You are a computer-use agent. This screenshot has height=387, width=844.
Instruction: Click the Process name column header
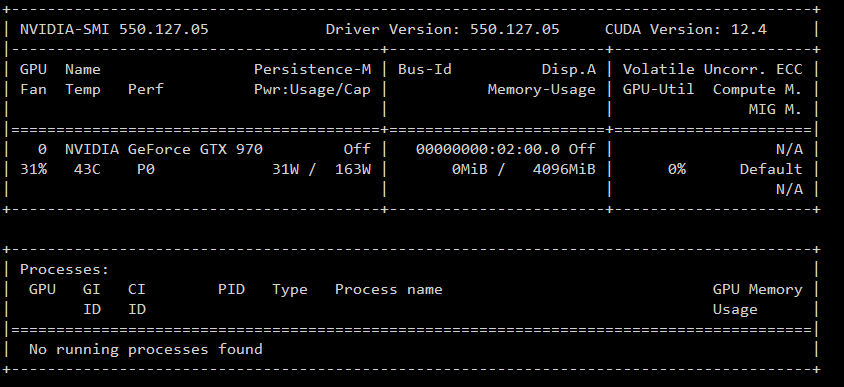(x=389, y=289)
